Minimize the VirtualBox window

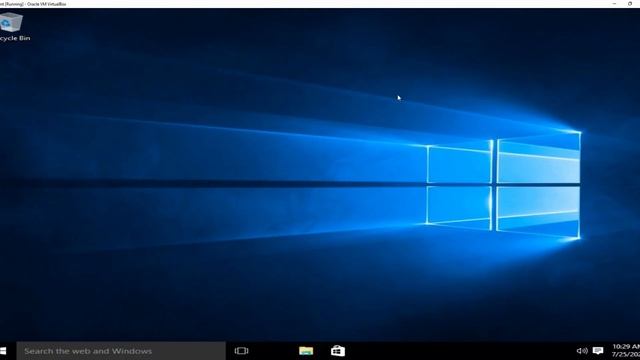click(614, 4)
